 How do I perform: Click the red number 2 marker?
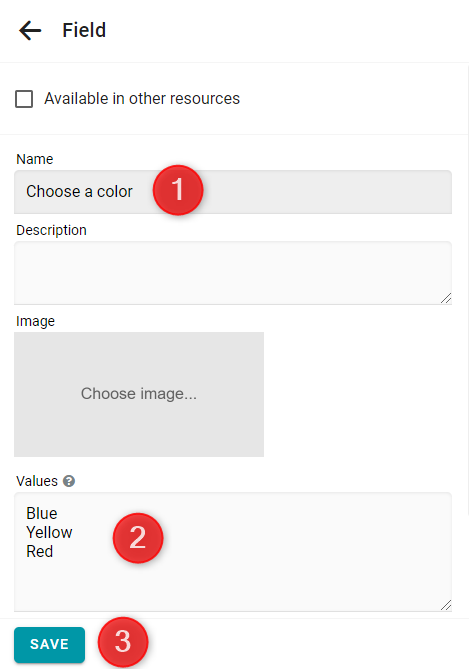(138, 538)
